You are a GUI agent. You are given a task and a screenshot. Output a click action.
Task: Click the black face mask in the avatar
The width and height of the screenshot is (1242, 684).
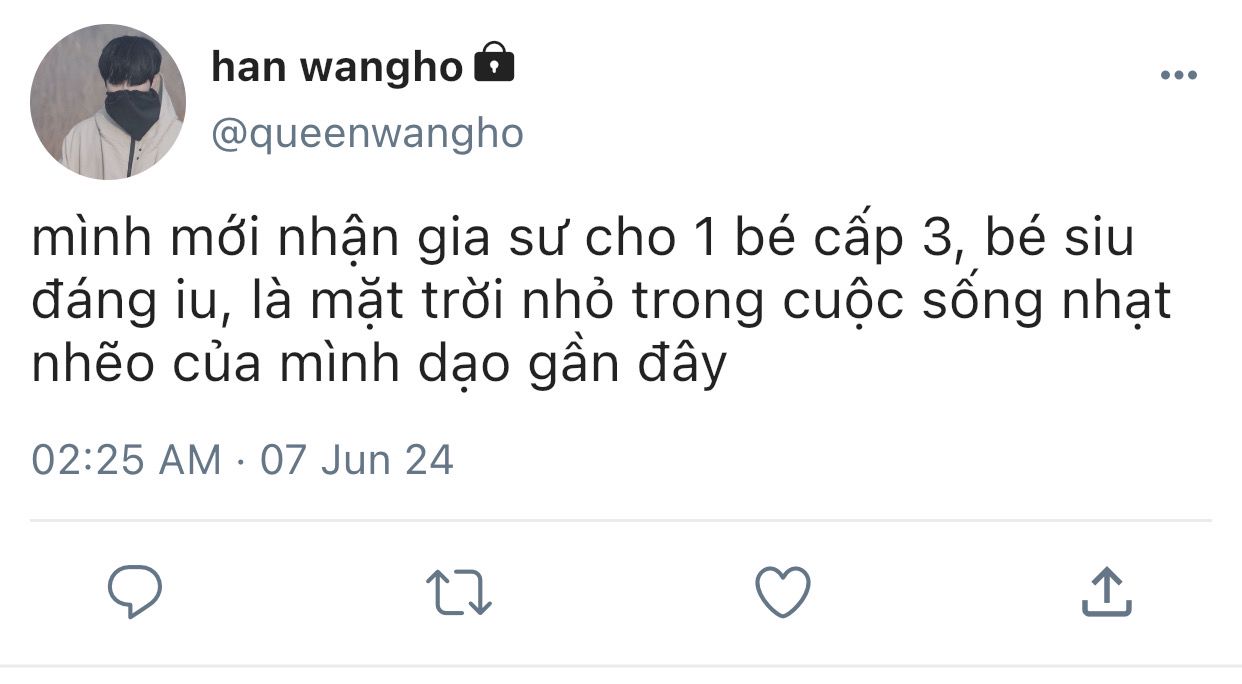click(x=133, y=110)
